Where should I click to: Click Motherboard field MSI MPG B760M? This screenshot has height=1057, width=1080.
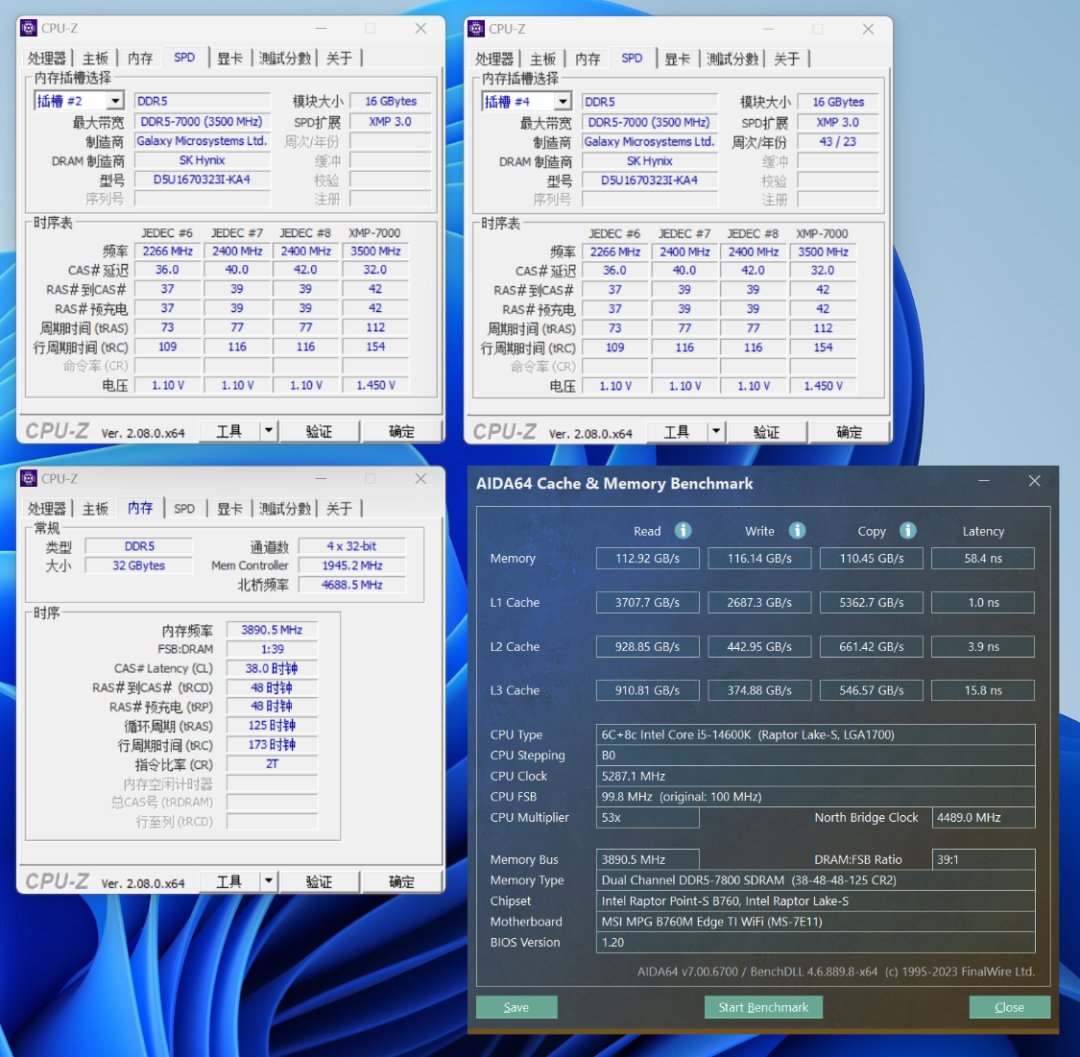tap(816, 921)
